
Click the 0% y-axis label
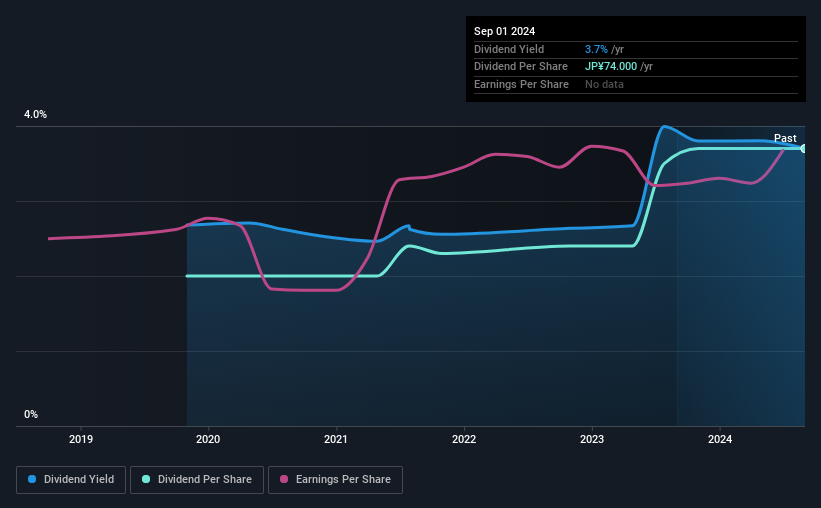[31, 414]
